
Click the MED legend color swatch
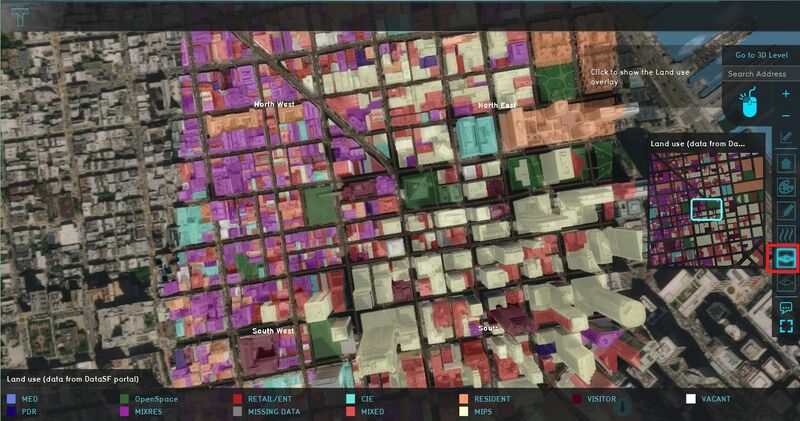[x=11, y=399]
